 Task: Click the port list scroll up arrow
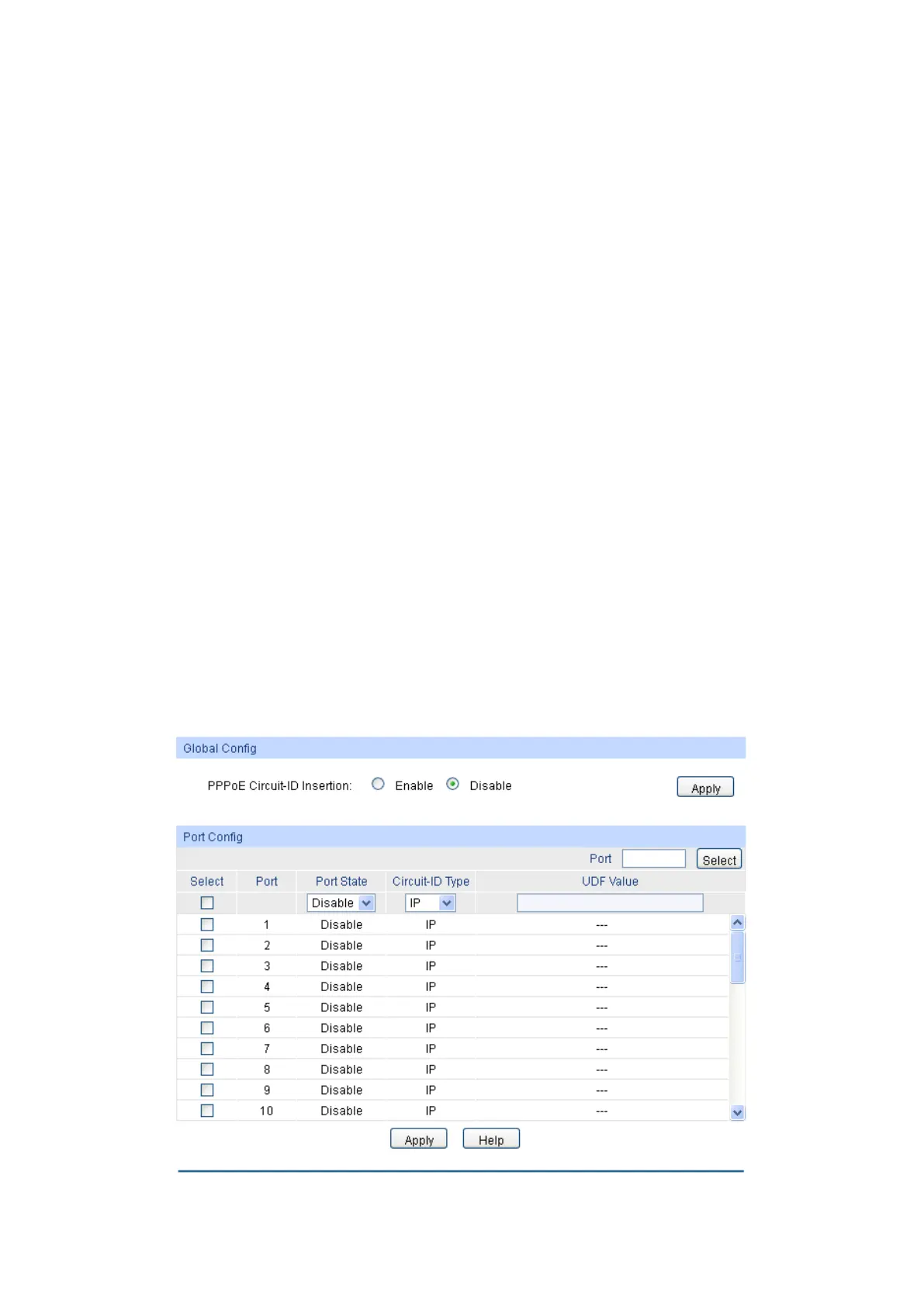click(738, 923)
